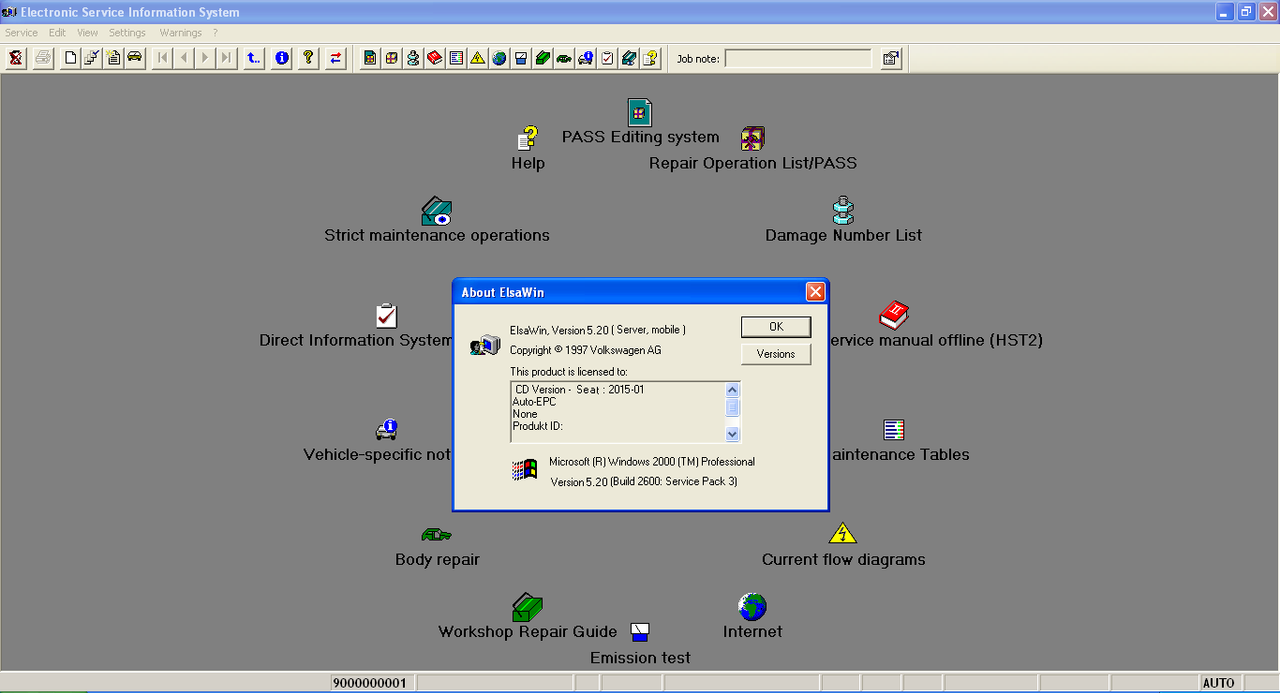Click the Emission test toolbar icon
The image size is (1280, 693).
tap(520, 58)
